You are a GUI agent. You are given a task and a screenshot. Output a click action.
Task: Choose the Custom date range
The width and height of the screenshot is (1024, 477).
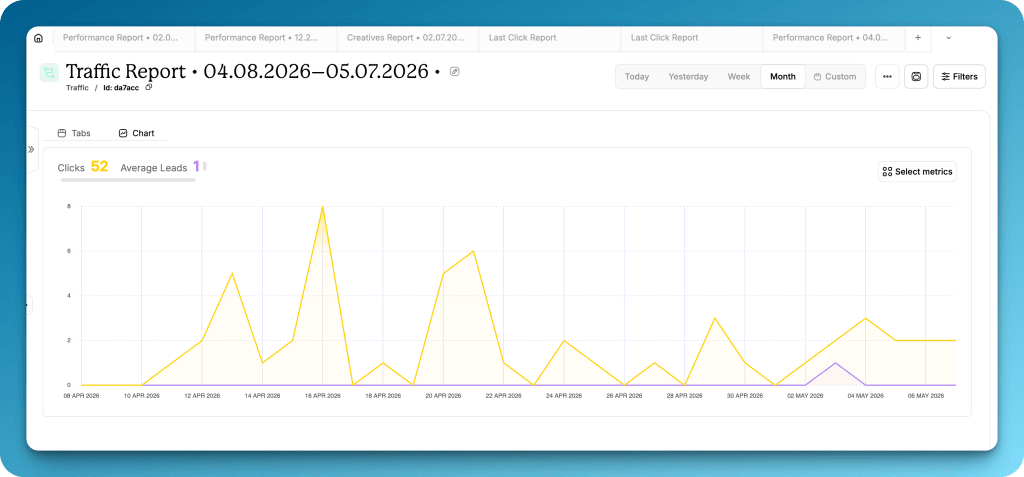[x=835, y=76]
